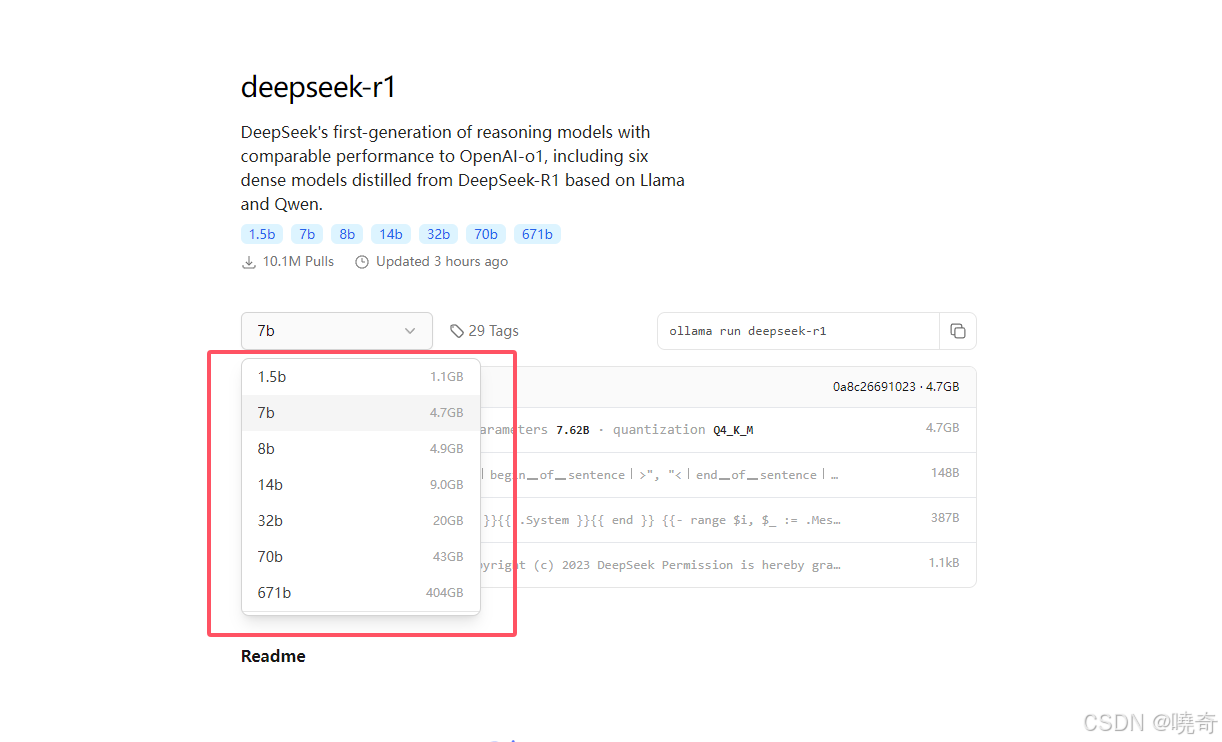
Task: Copy the ollama run command
Action: 957,331
